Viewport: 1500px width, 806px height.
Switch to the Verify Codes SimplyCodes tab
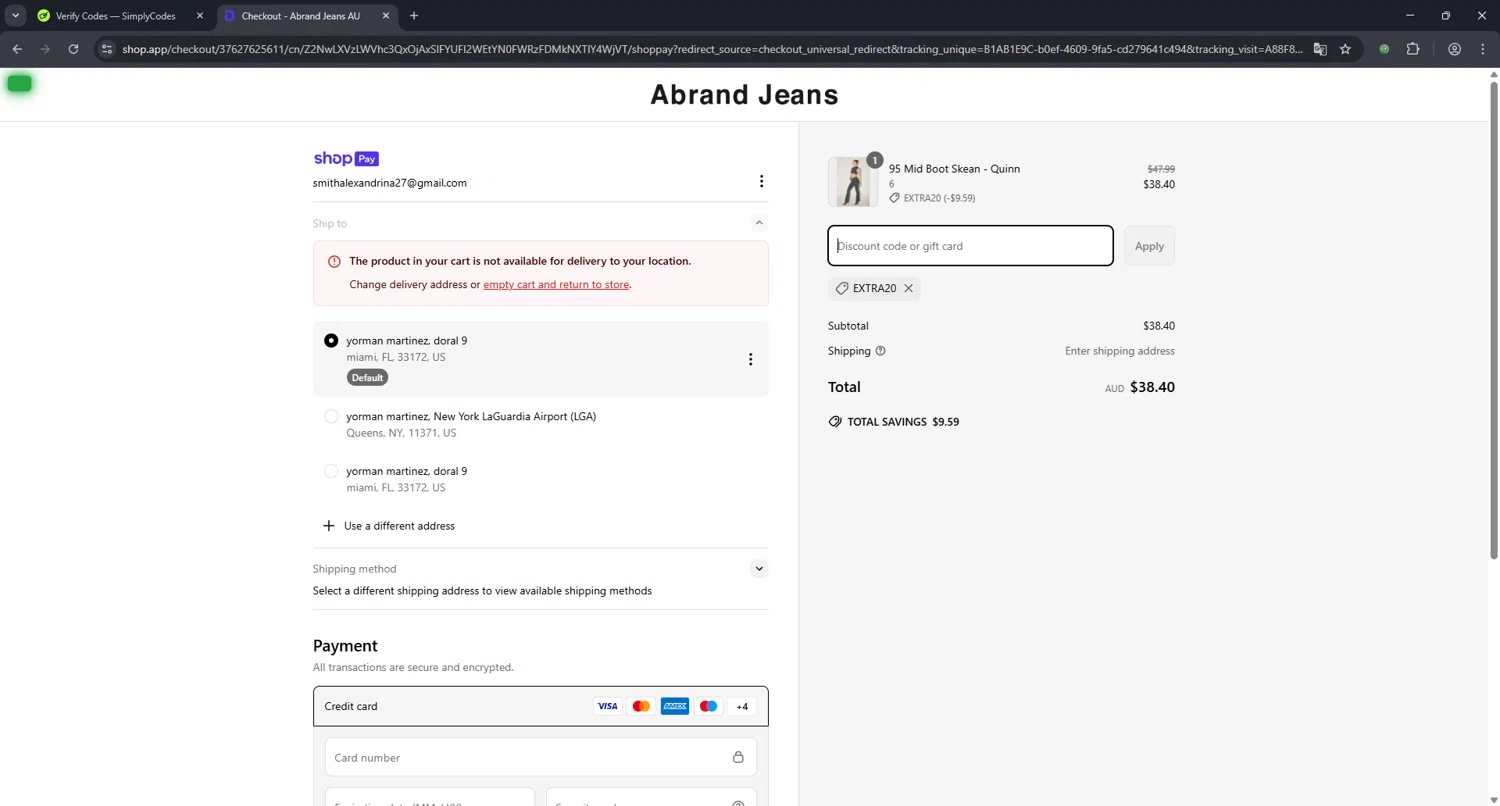115,16
